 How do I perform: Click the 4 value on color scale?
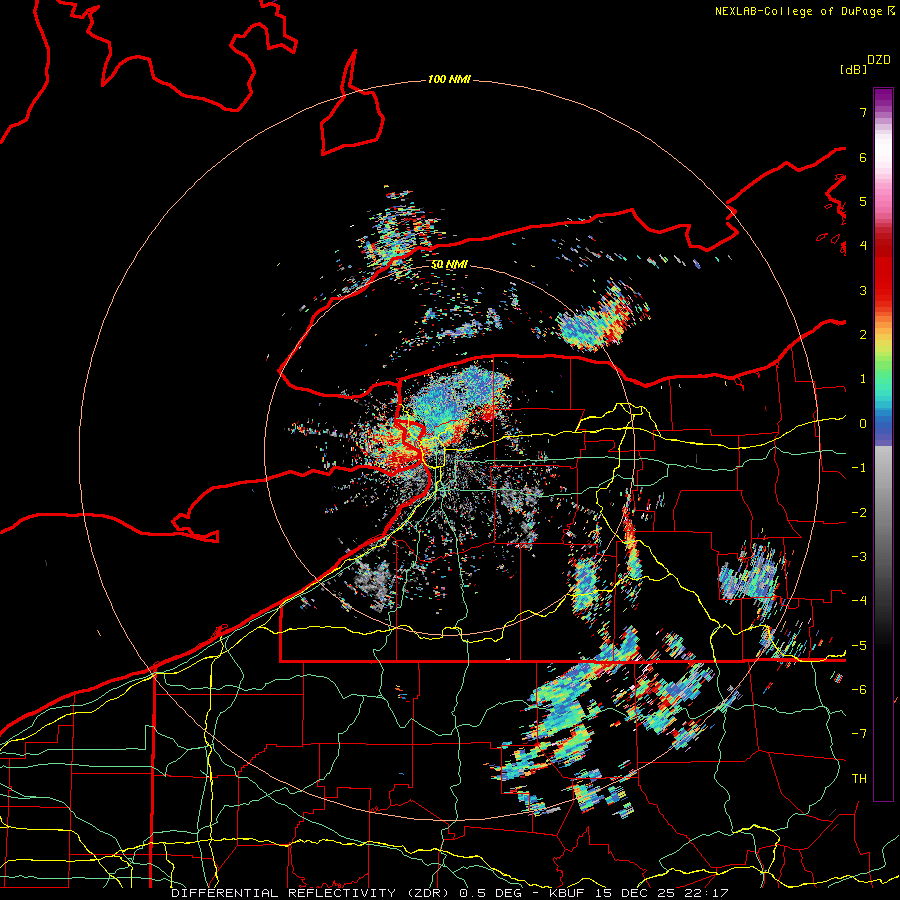(x=863, y=246)
